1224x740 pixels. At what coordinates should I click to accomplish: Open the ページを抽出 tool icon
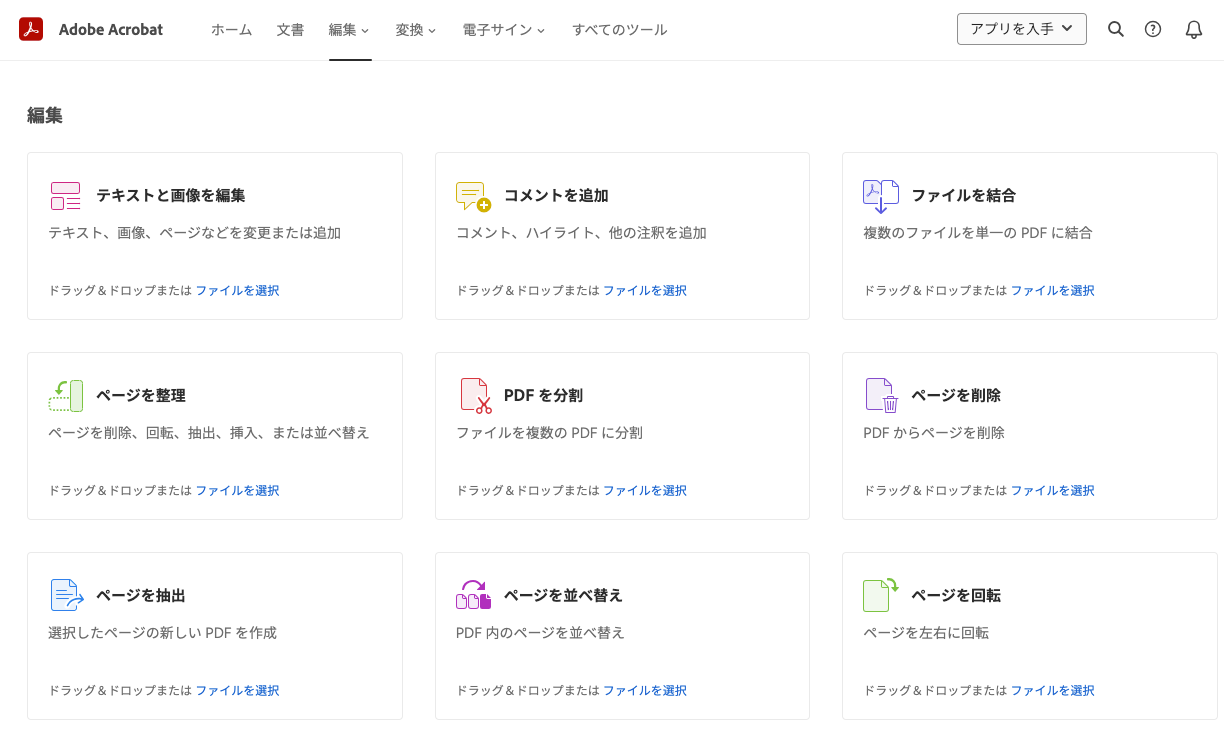(x=65, y=595)
